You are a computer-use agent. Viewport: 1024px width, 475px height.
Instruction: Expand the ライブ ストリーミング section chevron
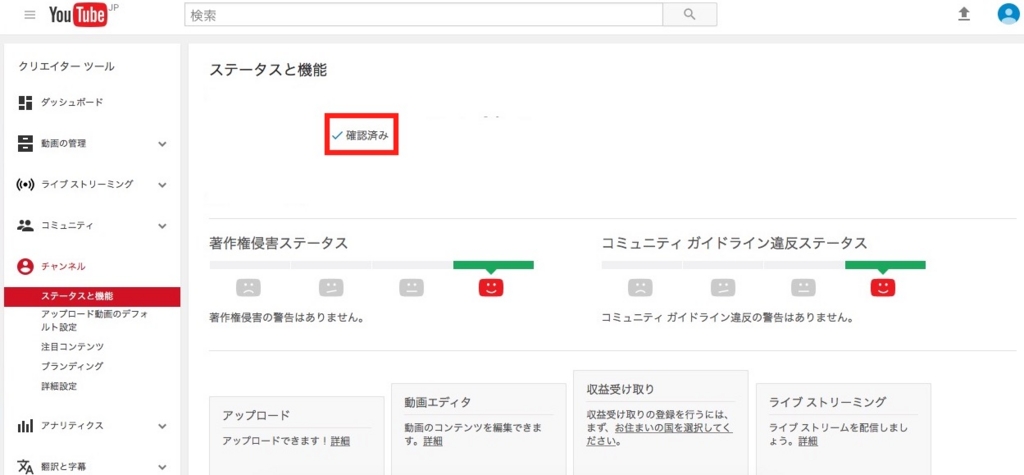pyautogui.click(x=163, y=185)
